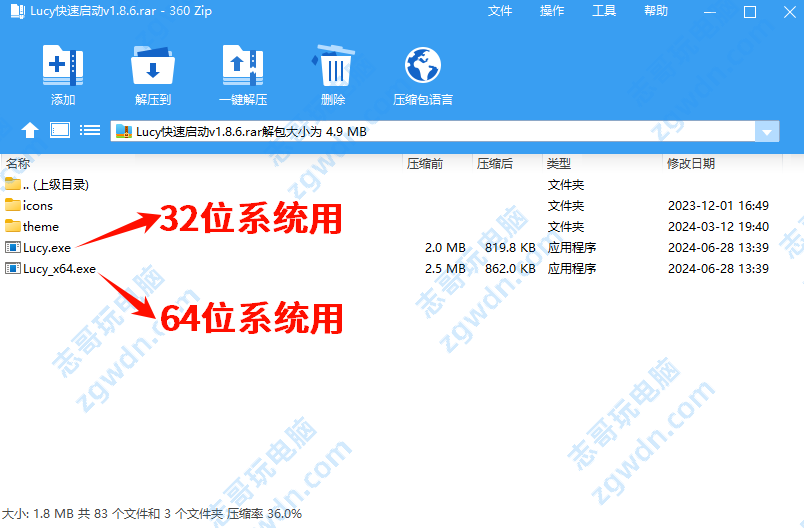Click the 添加 (Add) toolbar icon
The height and width of the screenshot is (528, 804).
pos(63,68)
